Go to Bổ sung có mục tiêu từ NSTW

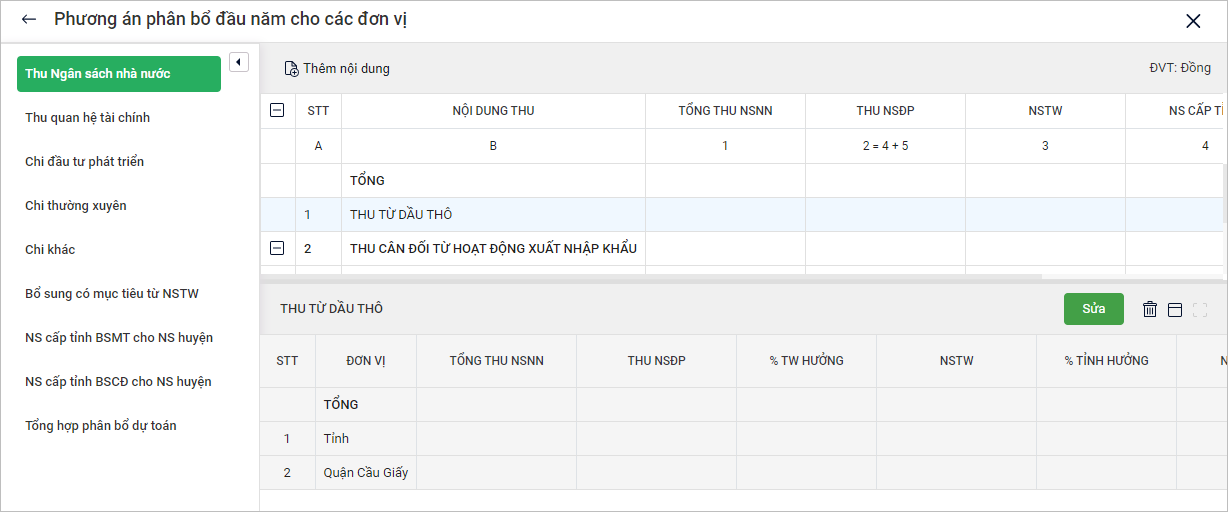(x=112, y=294)
